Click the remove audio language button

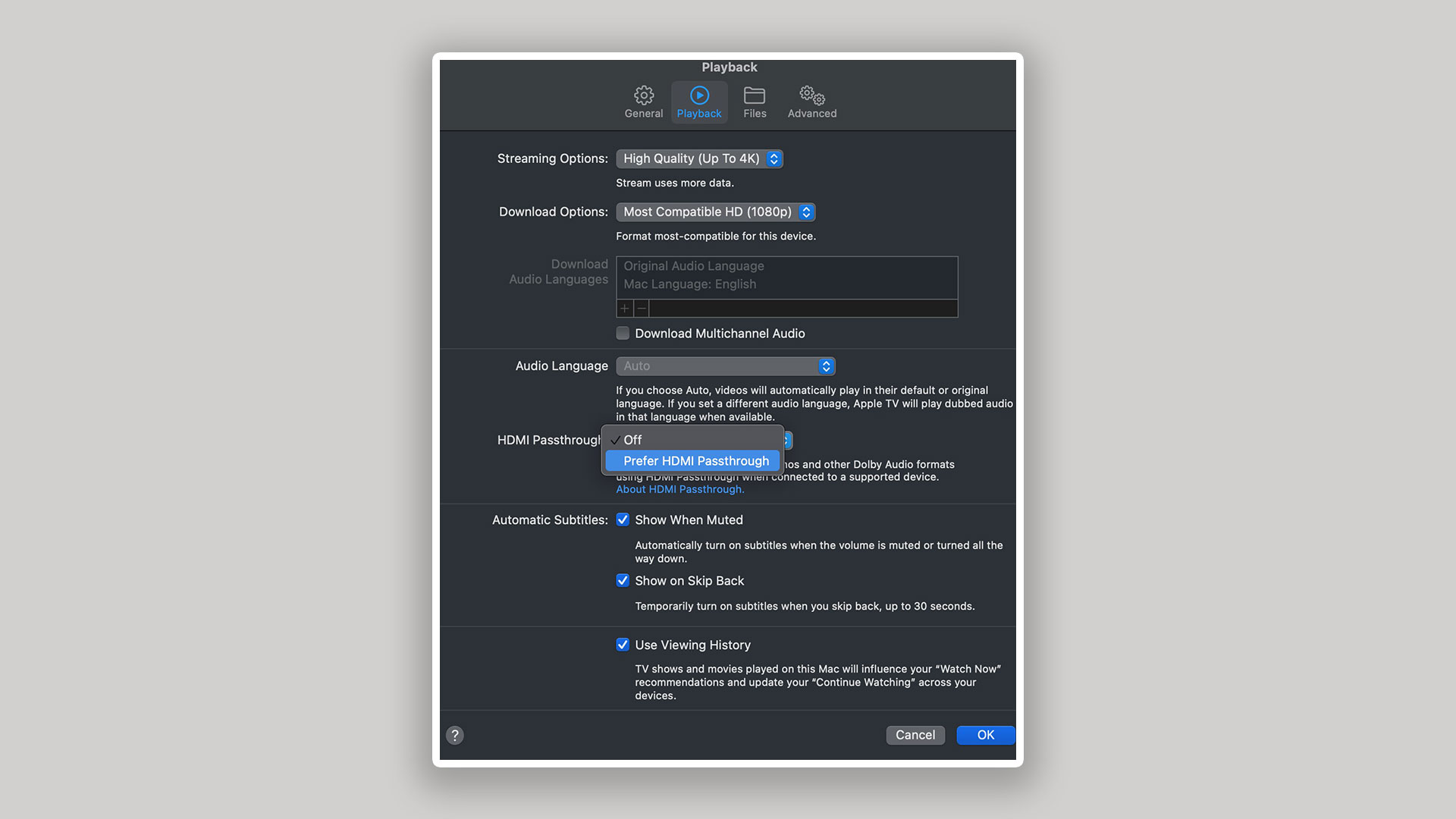tap(641, 308)
